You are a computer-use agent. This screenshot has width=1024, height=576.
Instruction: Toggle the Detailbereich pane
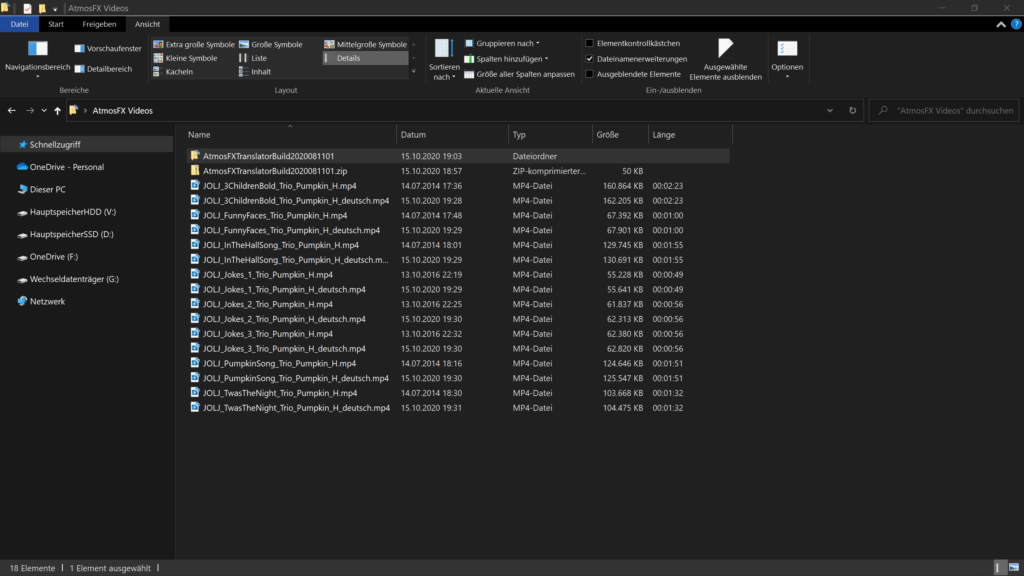[x=103, y=69]
